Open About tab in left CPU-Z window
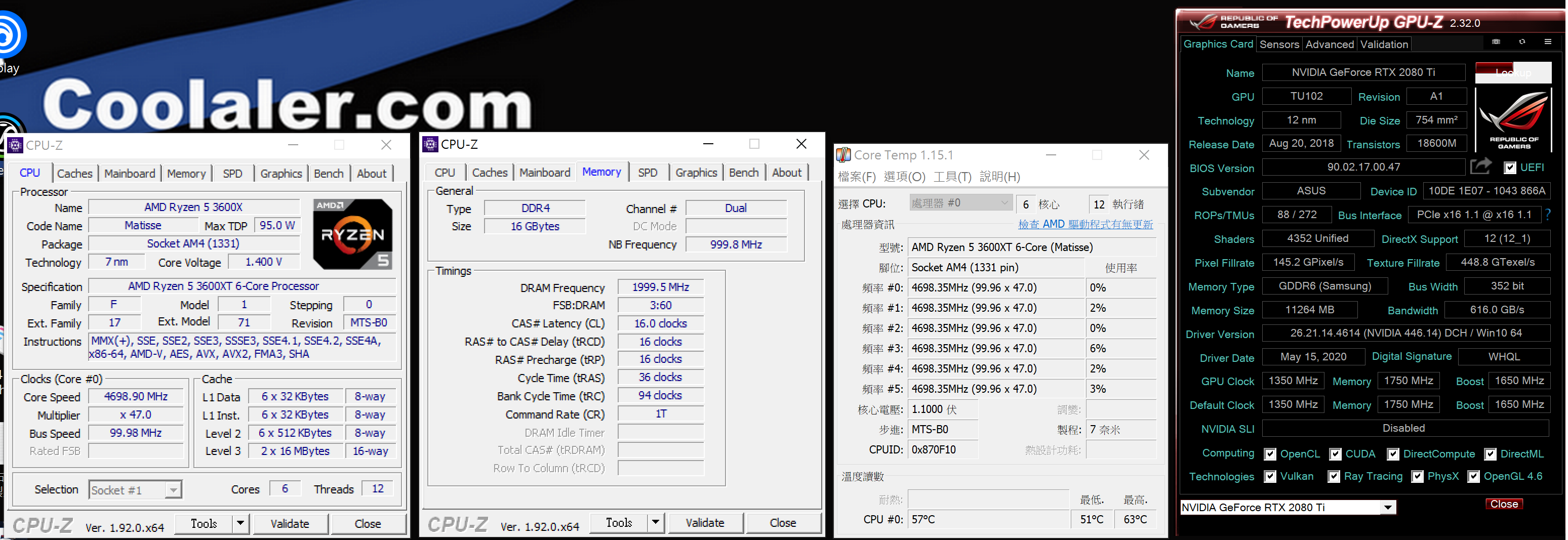The width and height of the screenshot is (1568, 540). point(371,173)
